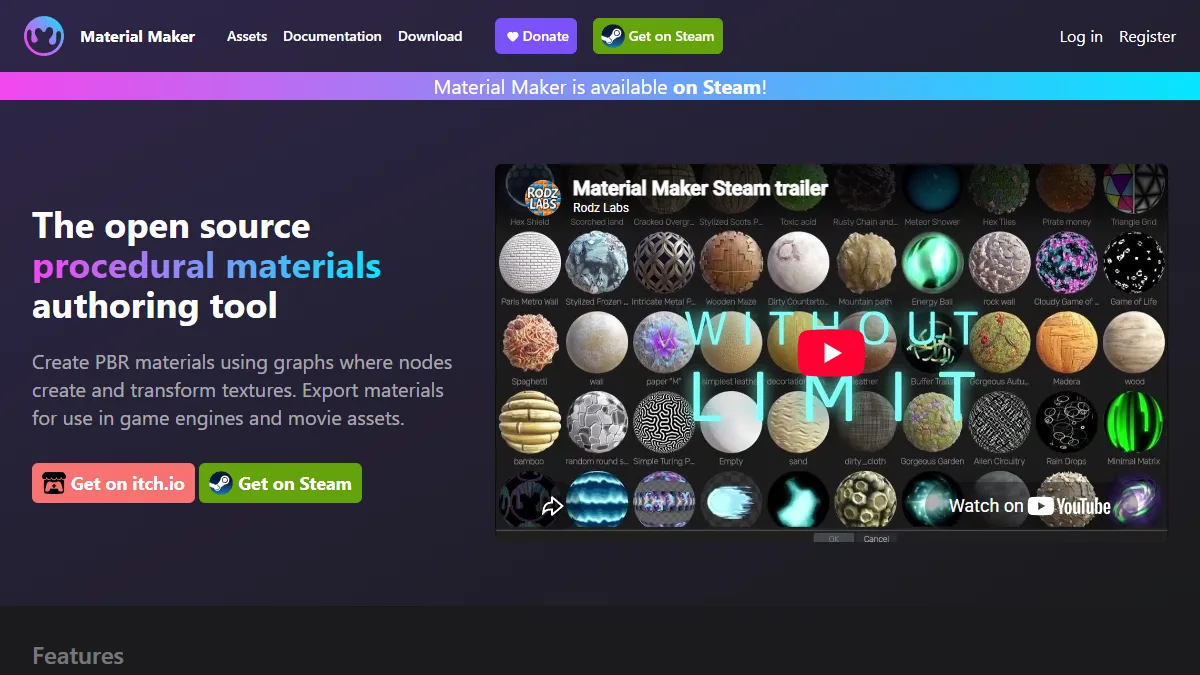Click the purple Donate button
This screenshot has width=1200, height=675.
(x=536, y=36)
